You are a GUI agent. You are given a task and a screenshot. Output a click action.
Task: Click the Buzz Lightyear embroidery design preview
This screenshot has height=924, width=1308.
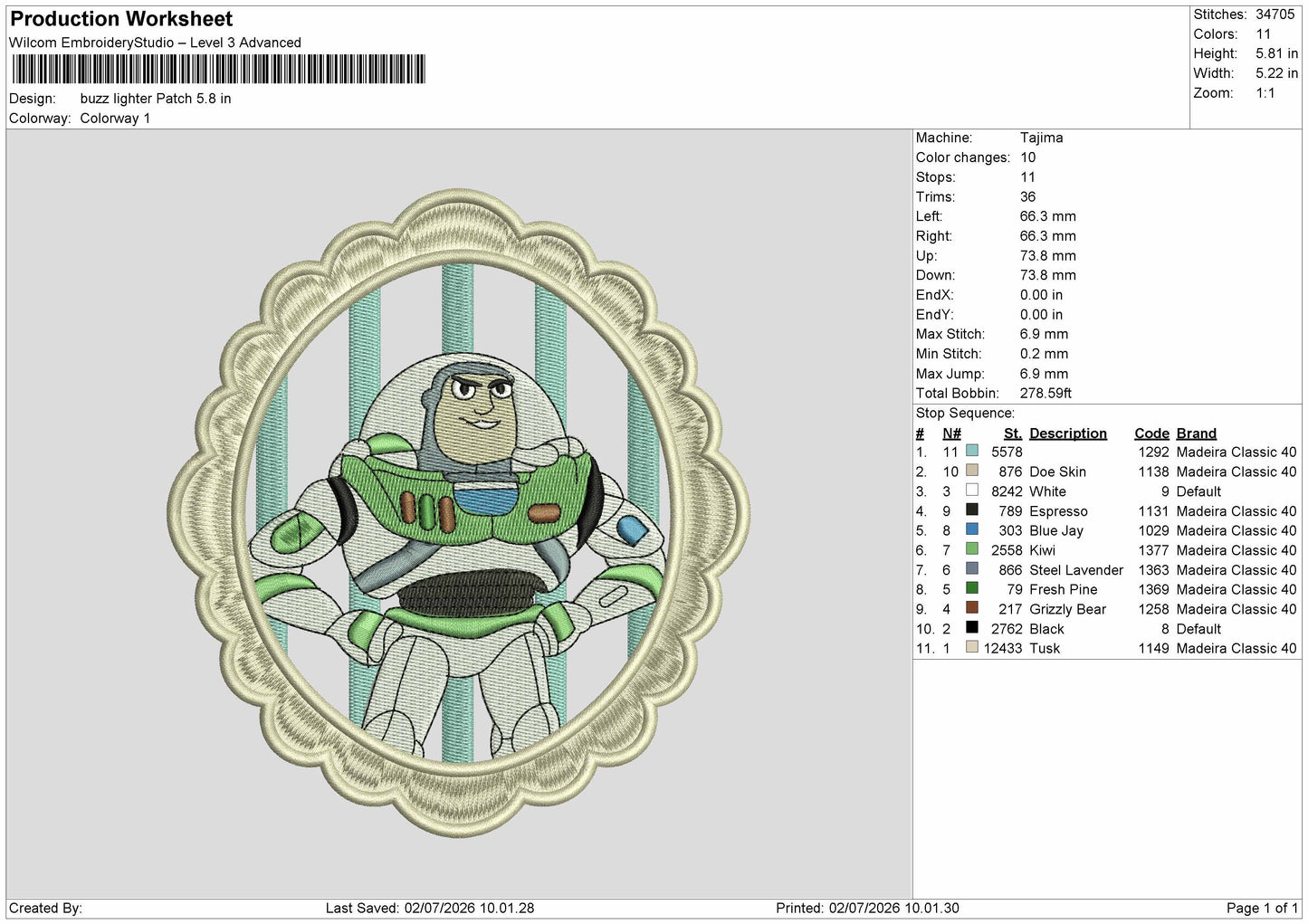click(458, 512)
